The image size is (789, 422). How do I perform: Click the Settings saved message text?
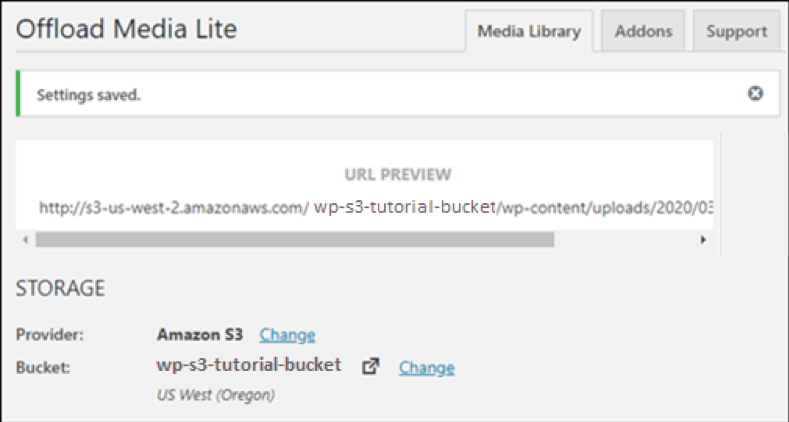89,95
